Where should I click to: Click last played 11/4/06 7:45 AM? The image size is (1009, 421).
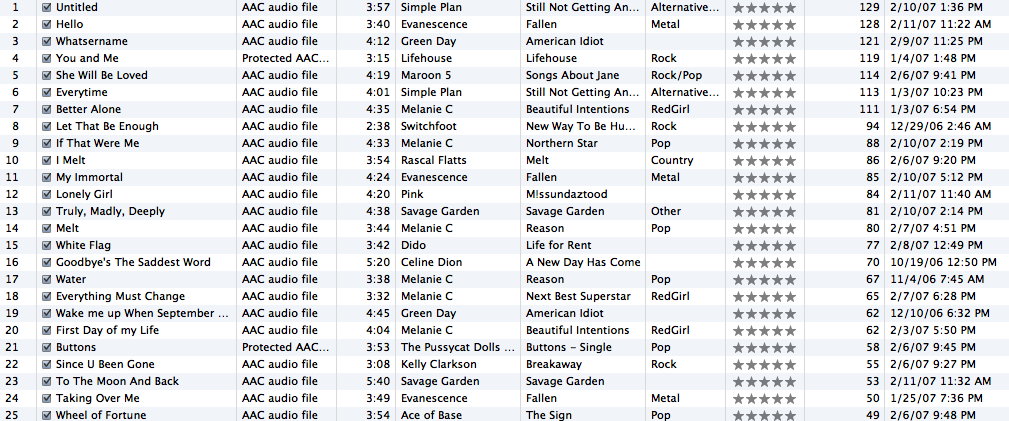pyautogui.click(x=937, y=279)
